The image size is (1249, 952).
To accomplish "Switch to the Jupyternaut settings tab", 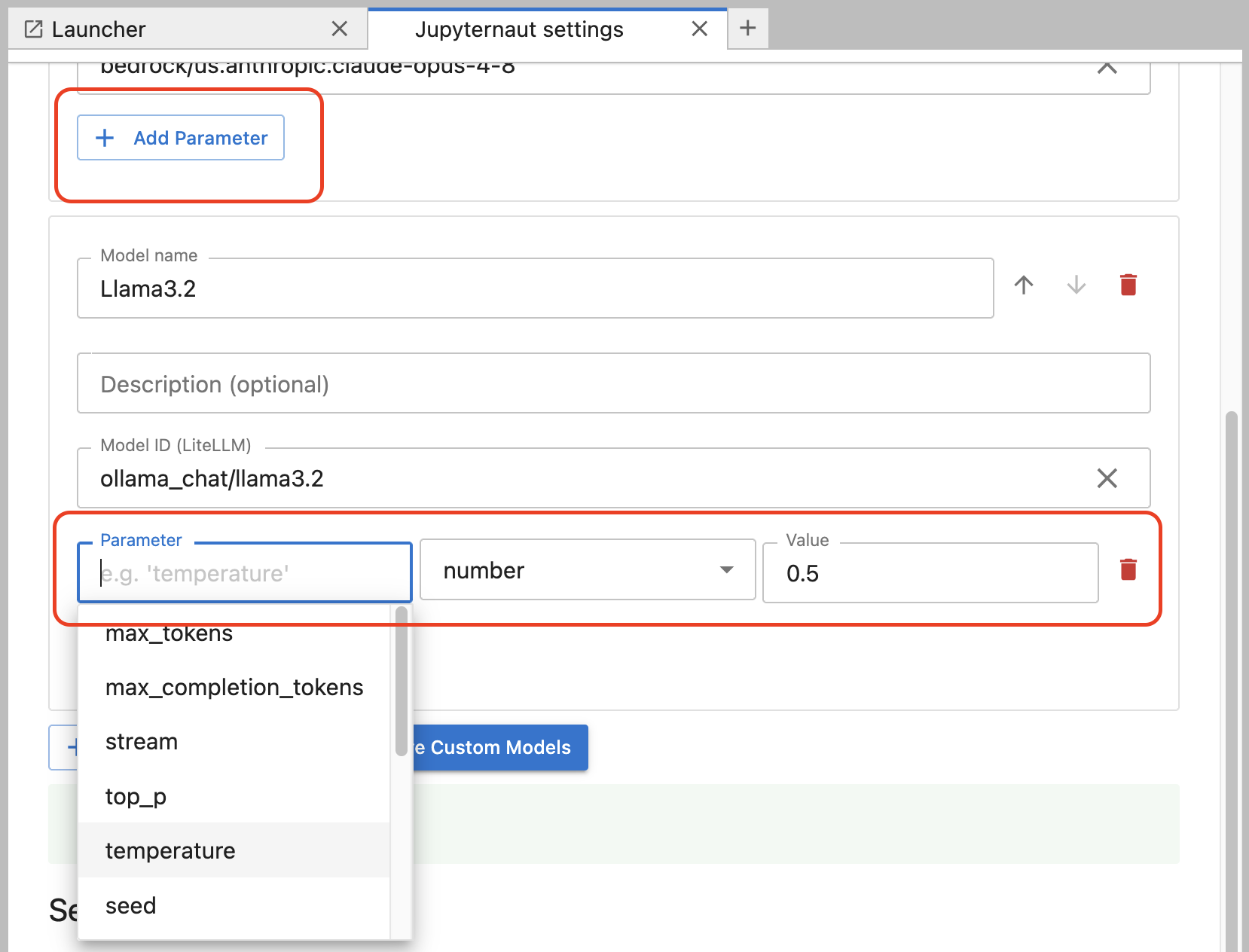I will click(x=547, y=29).
